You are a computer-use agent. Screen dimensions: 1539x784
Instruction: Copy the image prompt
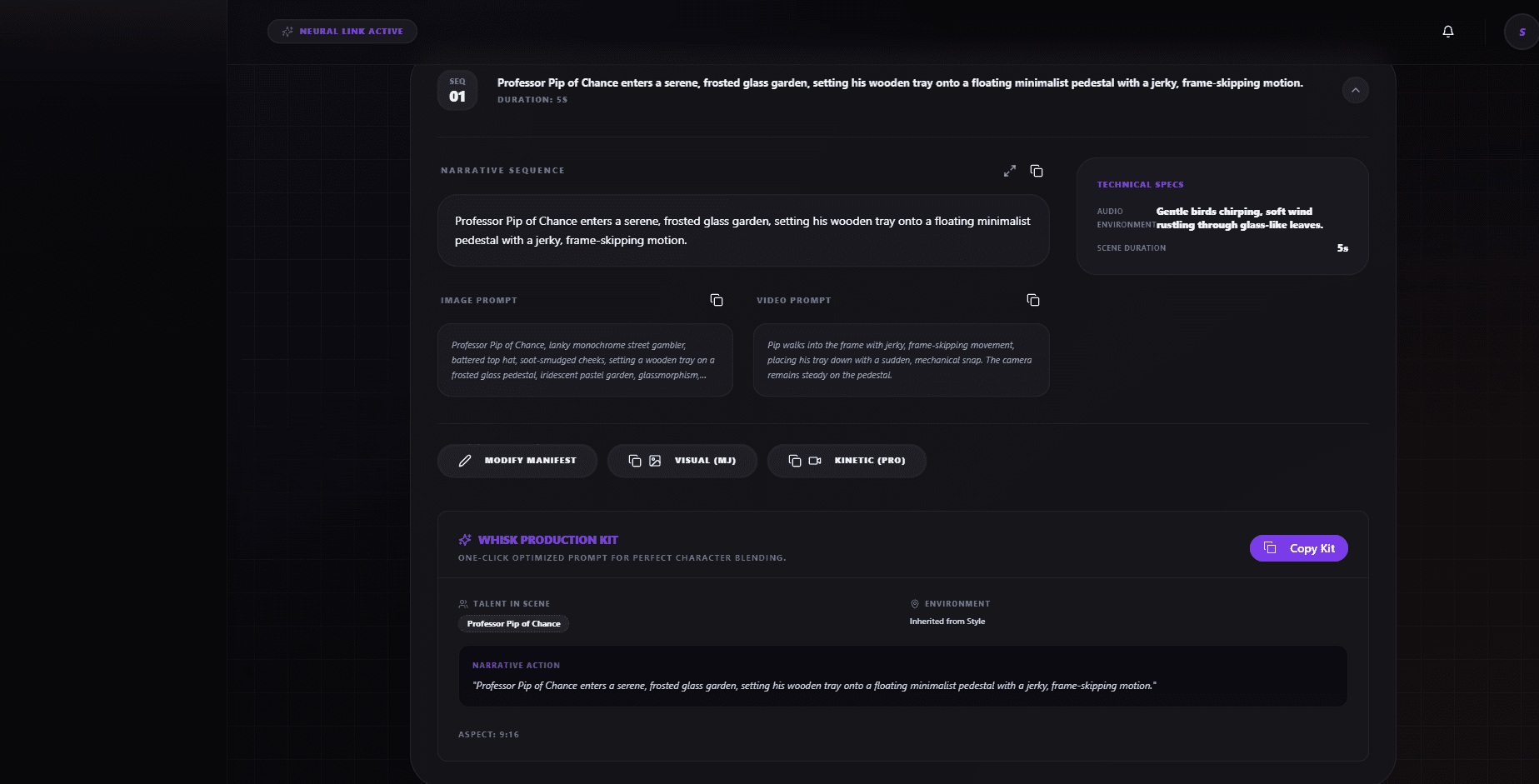(716, 300)
